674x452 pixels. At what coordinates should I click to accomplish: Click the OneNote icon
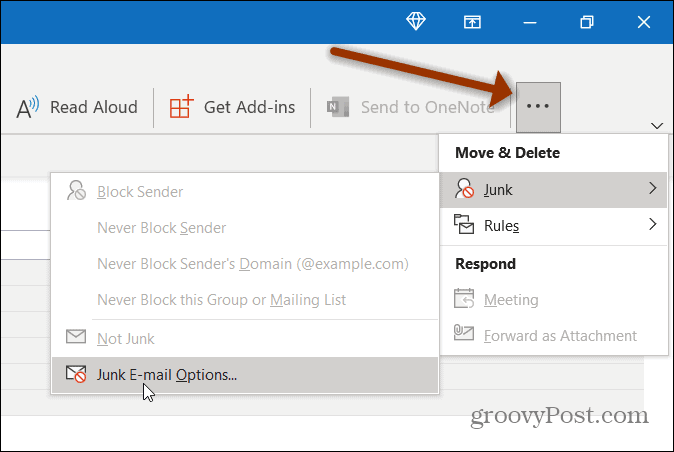338,107
